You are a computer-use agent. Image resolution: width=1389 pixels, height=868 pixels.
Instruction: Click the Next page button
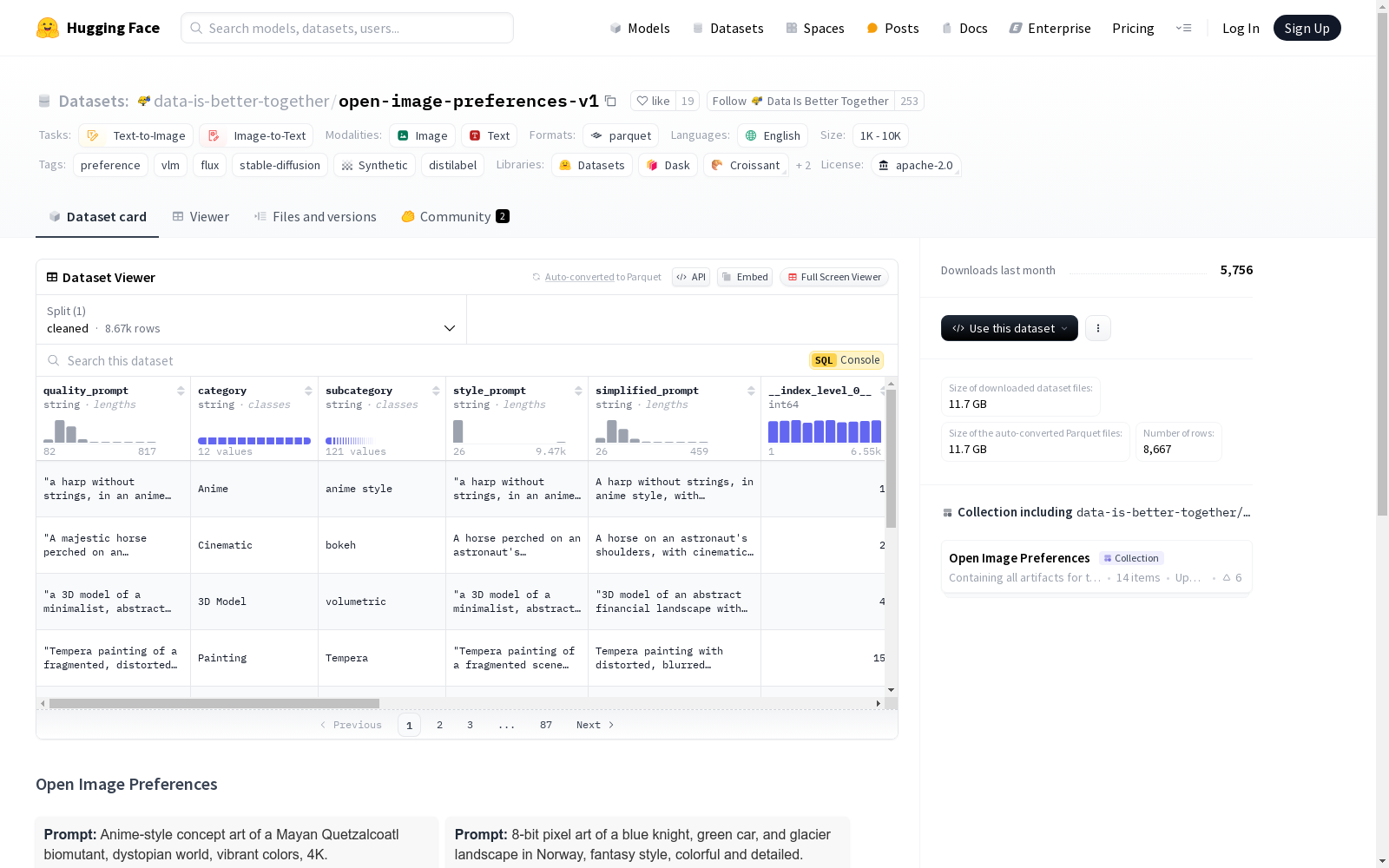[595, 725]
